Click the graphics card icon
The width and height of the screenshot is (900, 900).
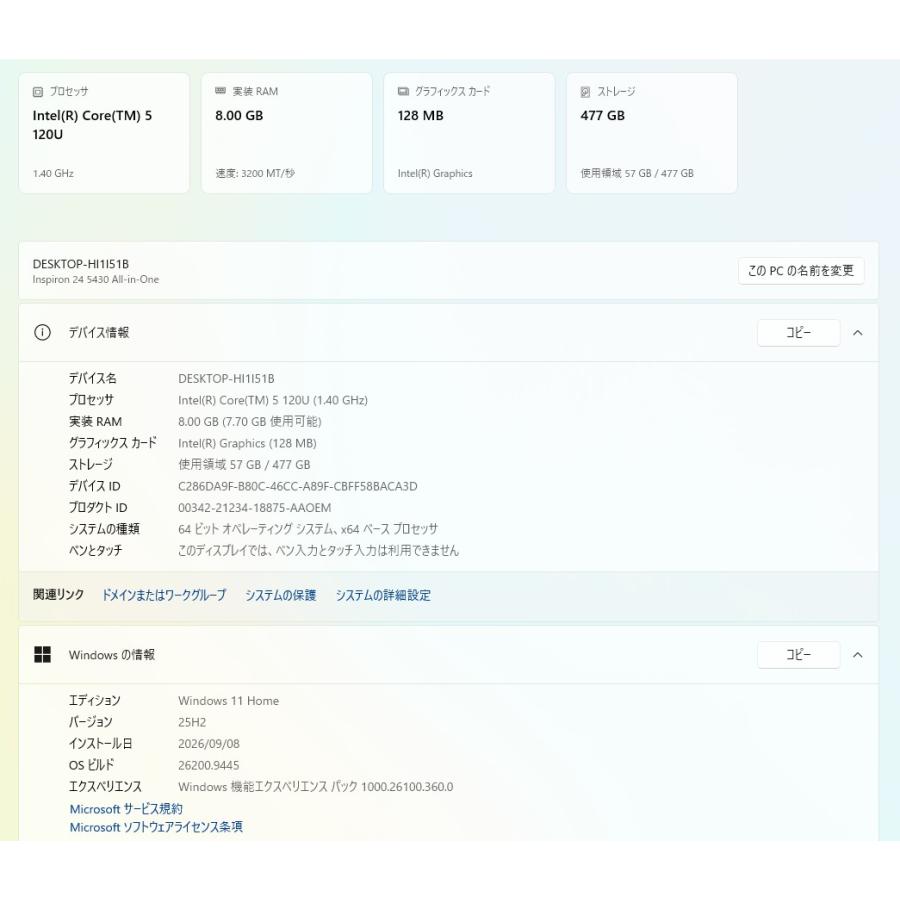coord(404,91)
